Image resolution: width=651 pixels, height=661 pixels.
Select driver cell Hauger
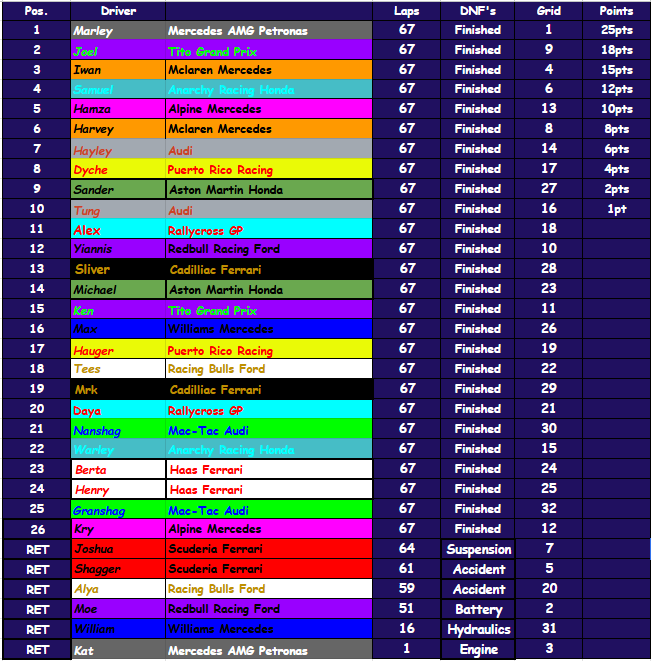(x=118, y=349)
